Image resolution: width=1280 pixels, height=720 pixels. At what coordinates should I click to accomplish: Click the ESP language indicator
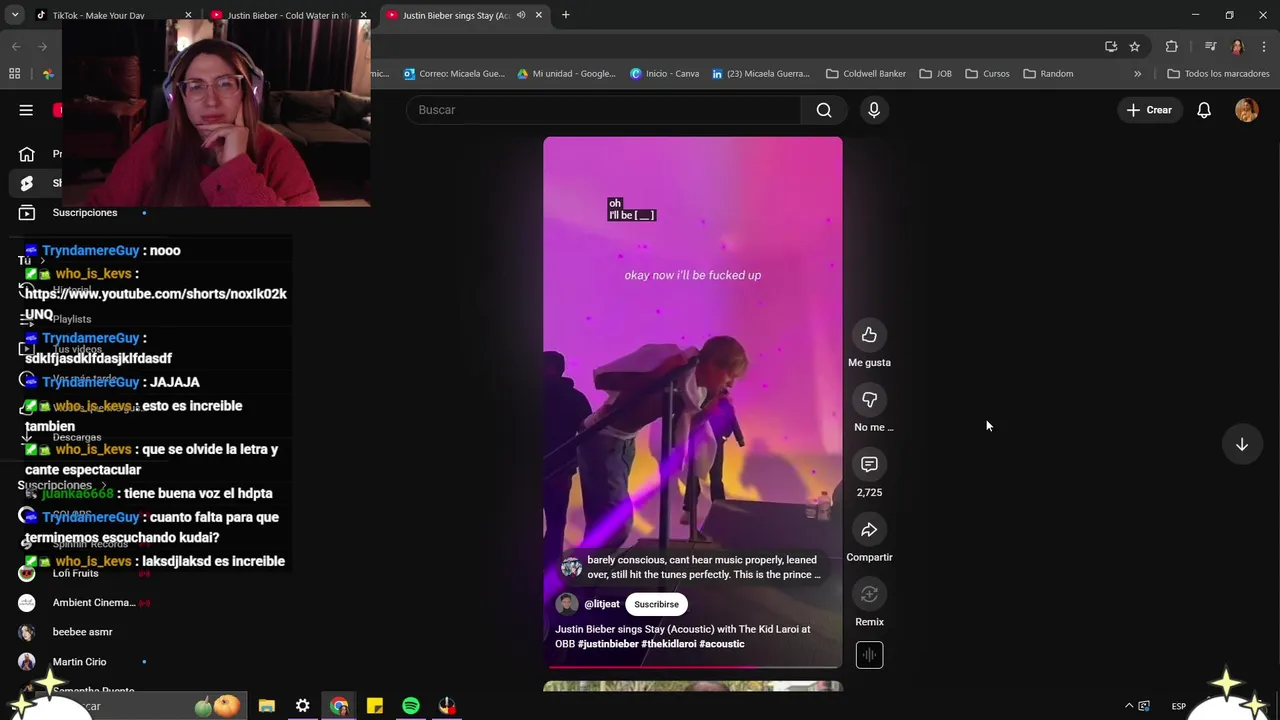tap(1179, 706)
